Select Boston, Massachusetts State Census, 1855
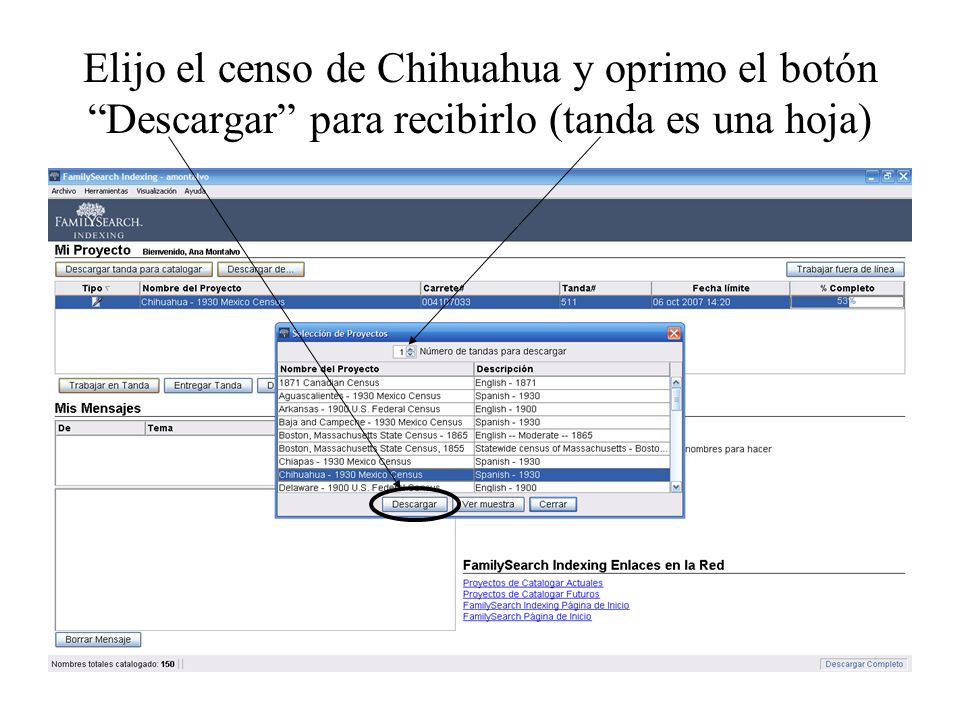The width and height of the screenshot is (960, 720). (473, 449)
